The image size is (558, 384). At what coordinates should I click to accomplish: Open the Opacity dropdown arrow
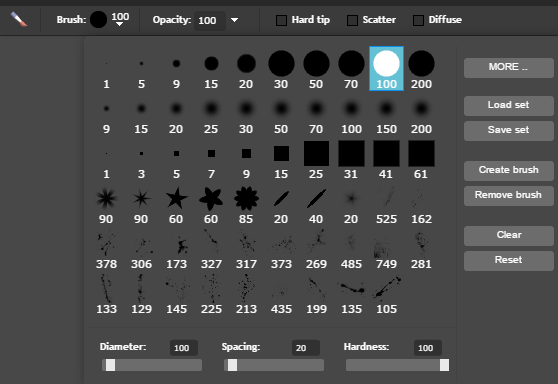235,20
